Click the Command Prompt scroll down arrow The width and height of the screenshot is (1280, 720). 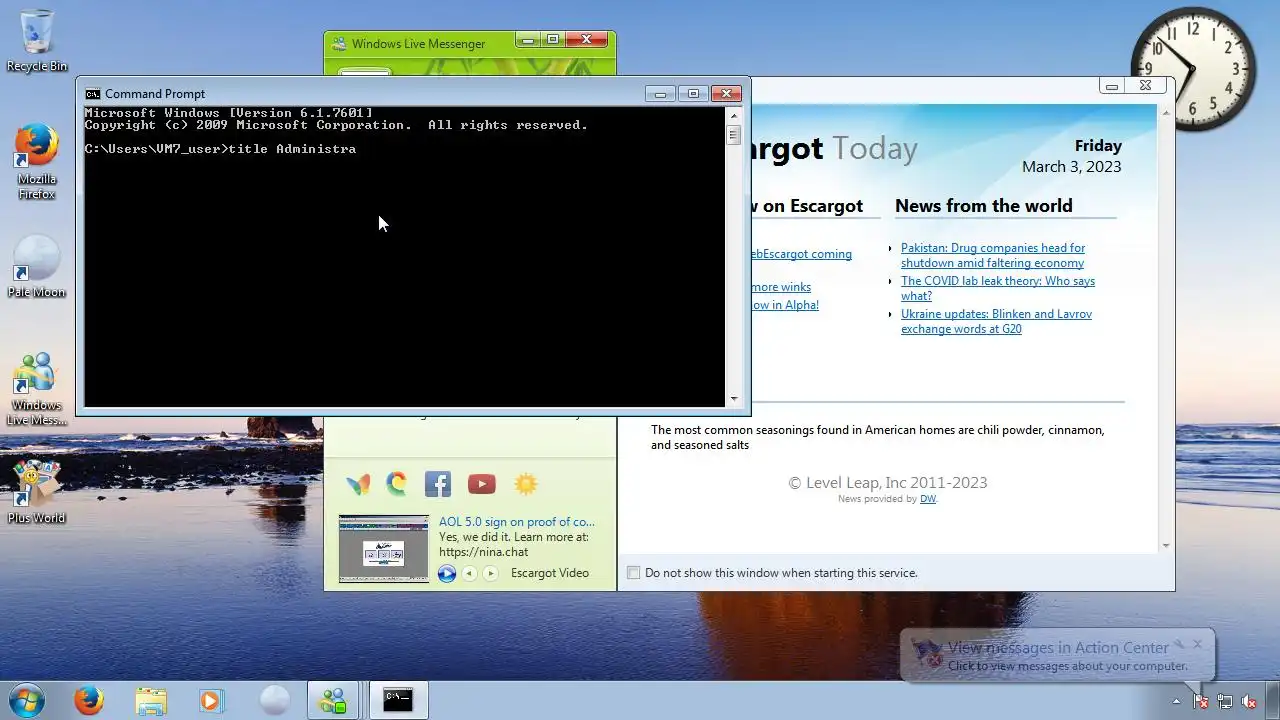point(734,399)
